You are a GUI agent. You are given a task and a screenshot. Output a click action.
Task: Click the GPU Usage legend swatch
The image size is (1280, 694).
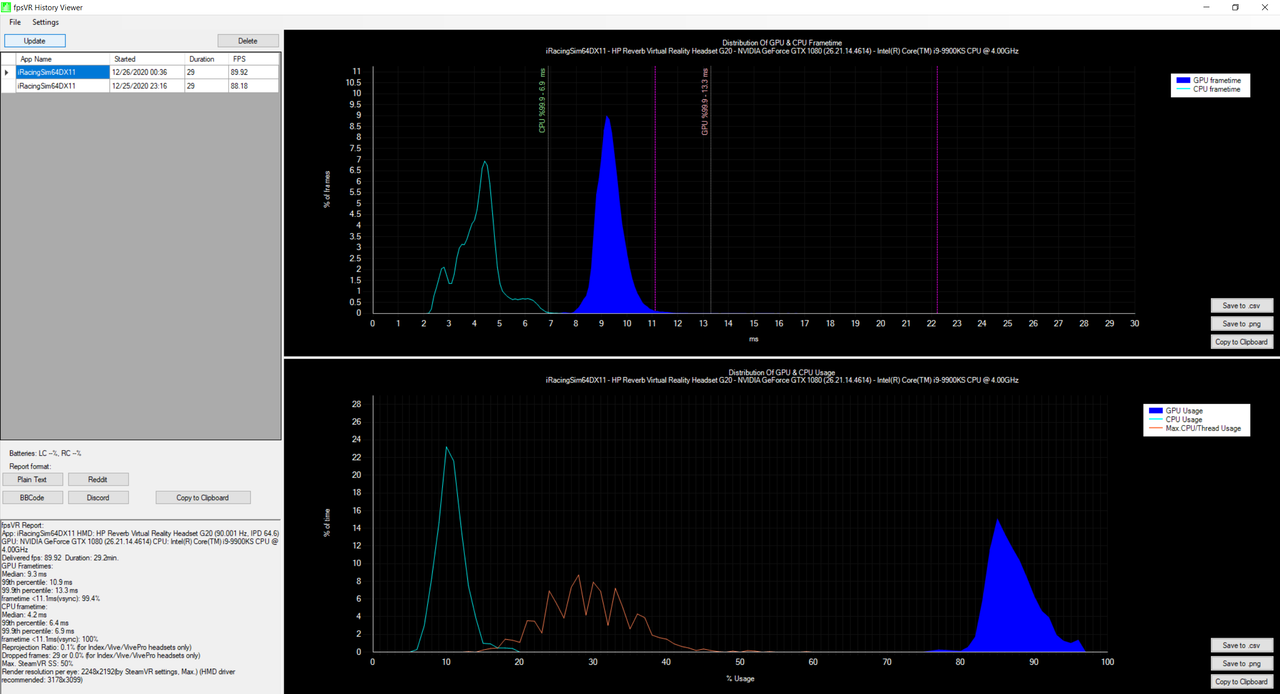1154,411
